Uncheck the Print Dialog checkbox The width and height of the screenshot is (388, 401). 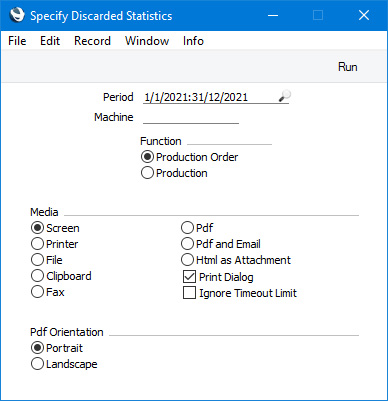point(189,277)
